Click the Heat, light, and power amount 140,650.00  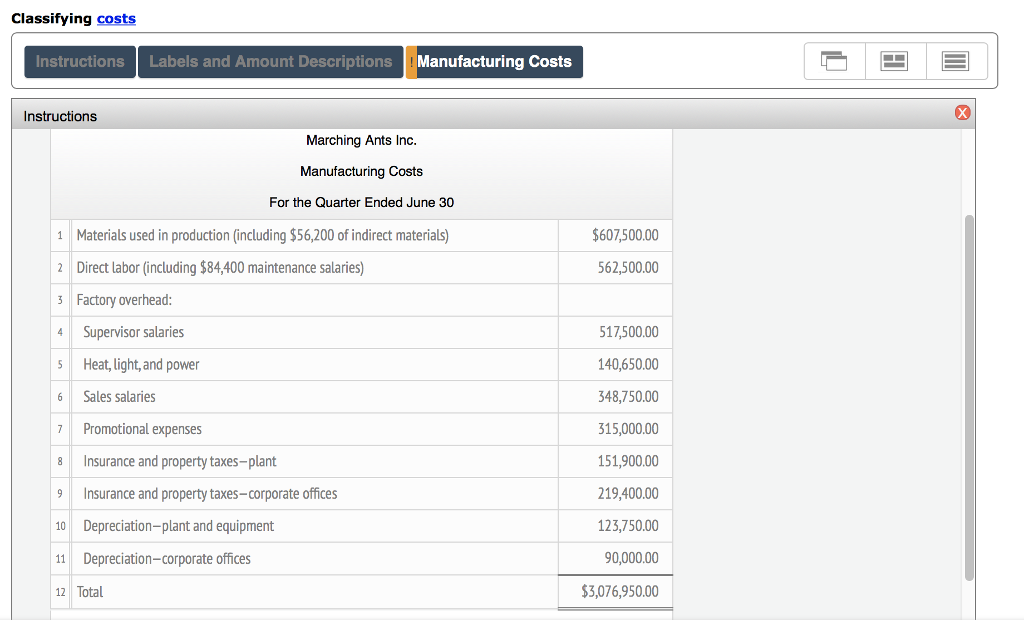pyautogui.click(x=627, y=365)
